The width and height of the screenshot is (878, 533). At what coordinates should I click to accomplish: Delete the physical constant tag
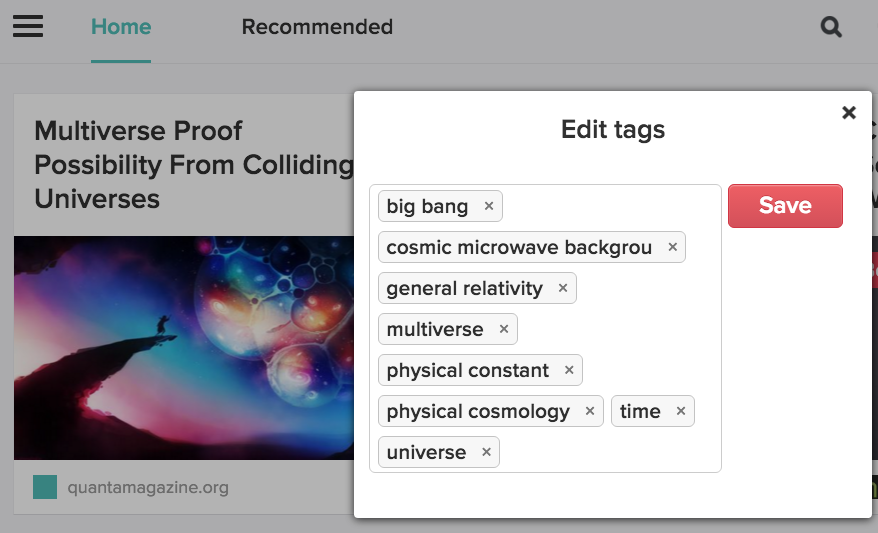[x=569, y=370]
